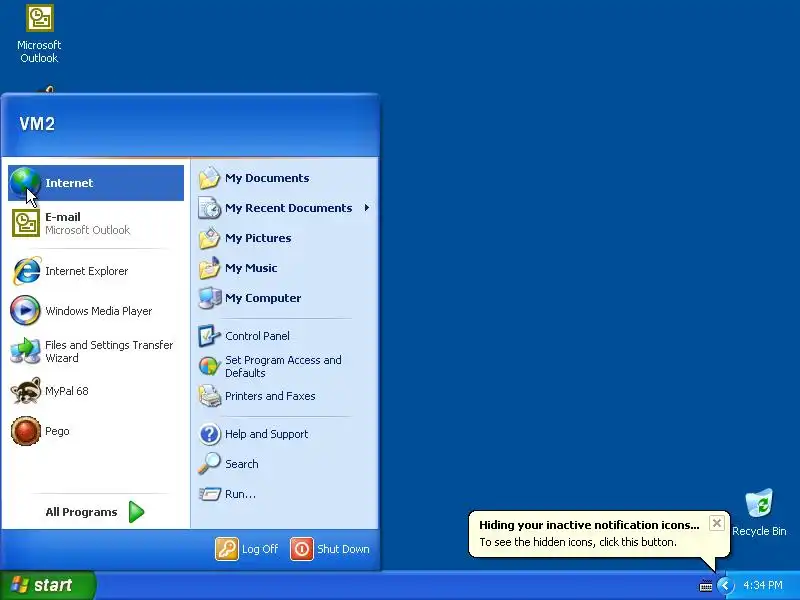Image resolution: width=800 pixels, height=600 pixels.
Task: Click the All Programs text
Action: point(81,512)
